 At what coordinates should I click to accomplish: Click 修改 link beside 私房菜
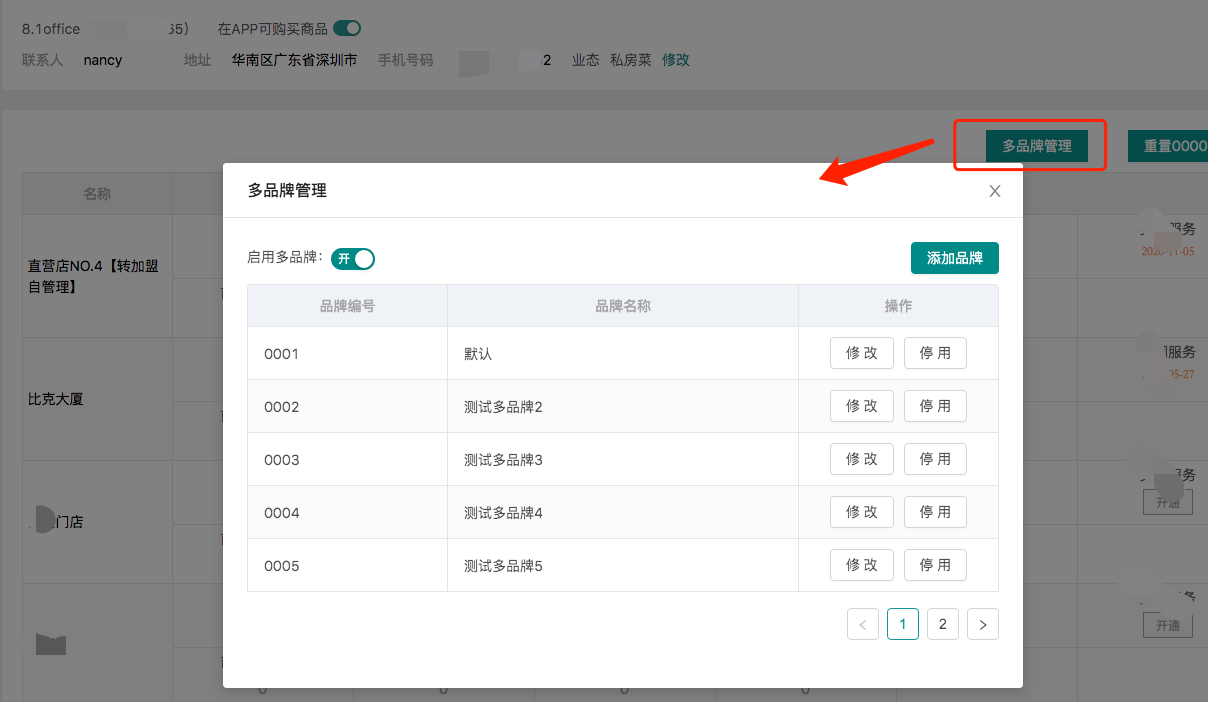[675, 59]
